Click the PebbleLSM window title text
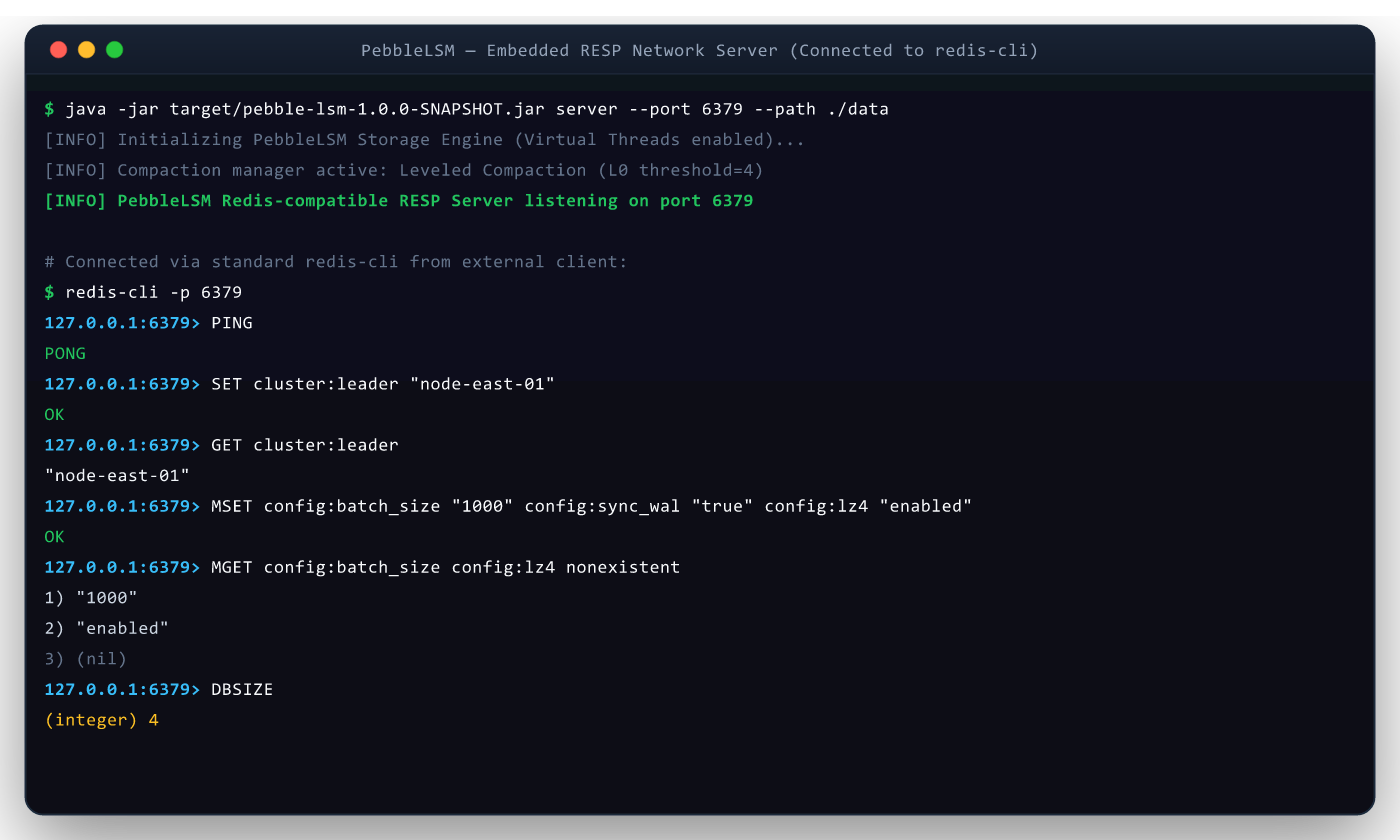1400x840 pixels. point(700,50)
